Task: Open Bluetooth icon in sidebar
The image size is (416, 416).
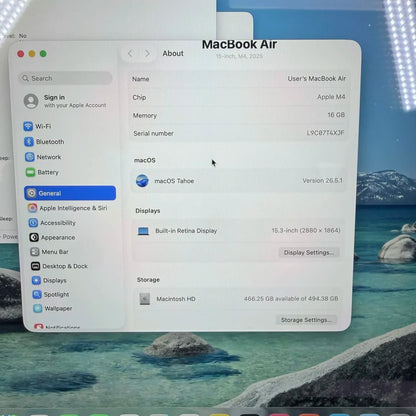Action: [29, 142]
